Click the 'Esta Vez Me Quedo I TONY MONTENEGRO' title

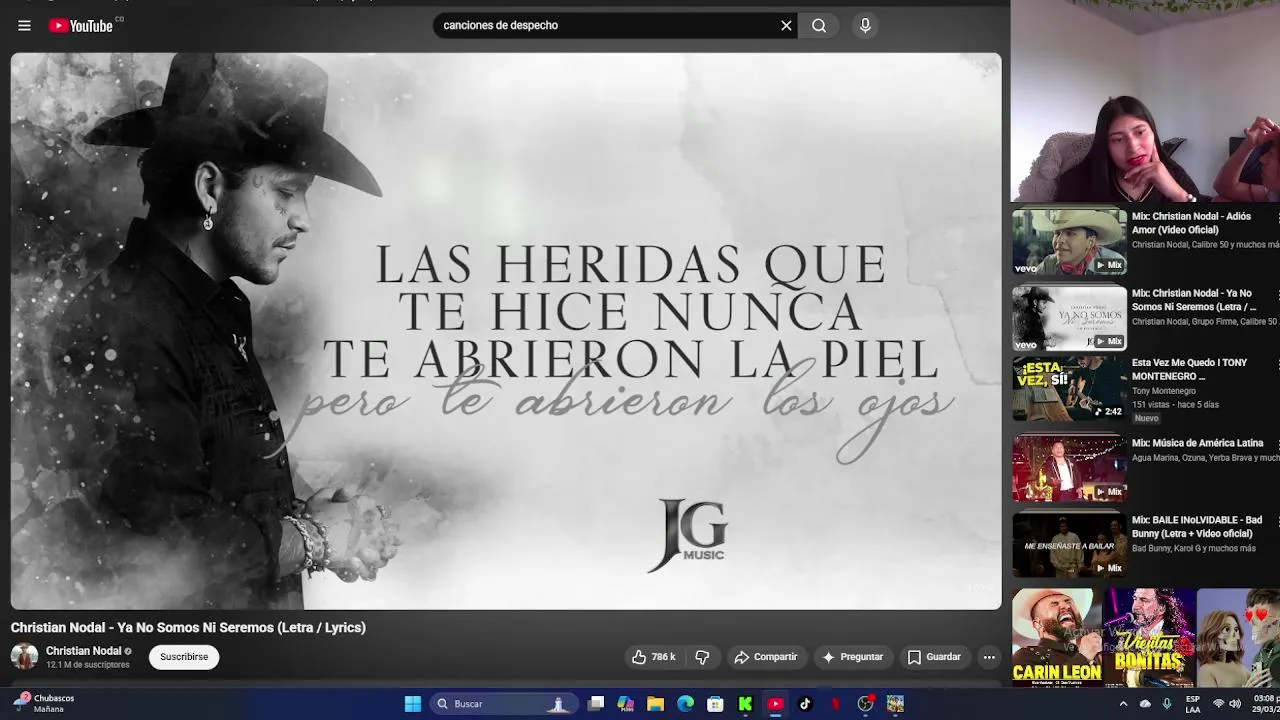(1189, 370)
